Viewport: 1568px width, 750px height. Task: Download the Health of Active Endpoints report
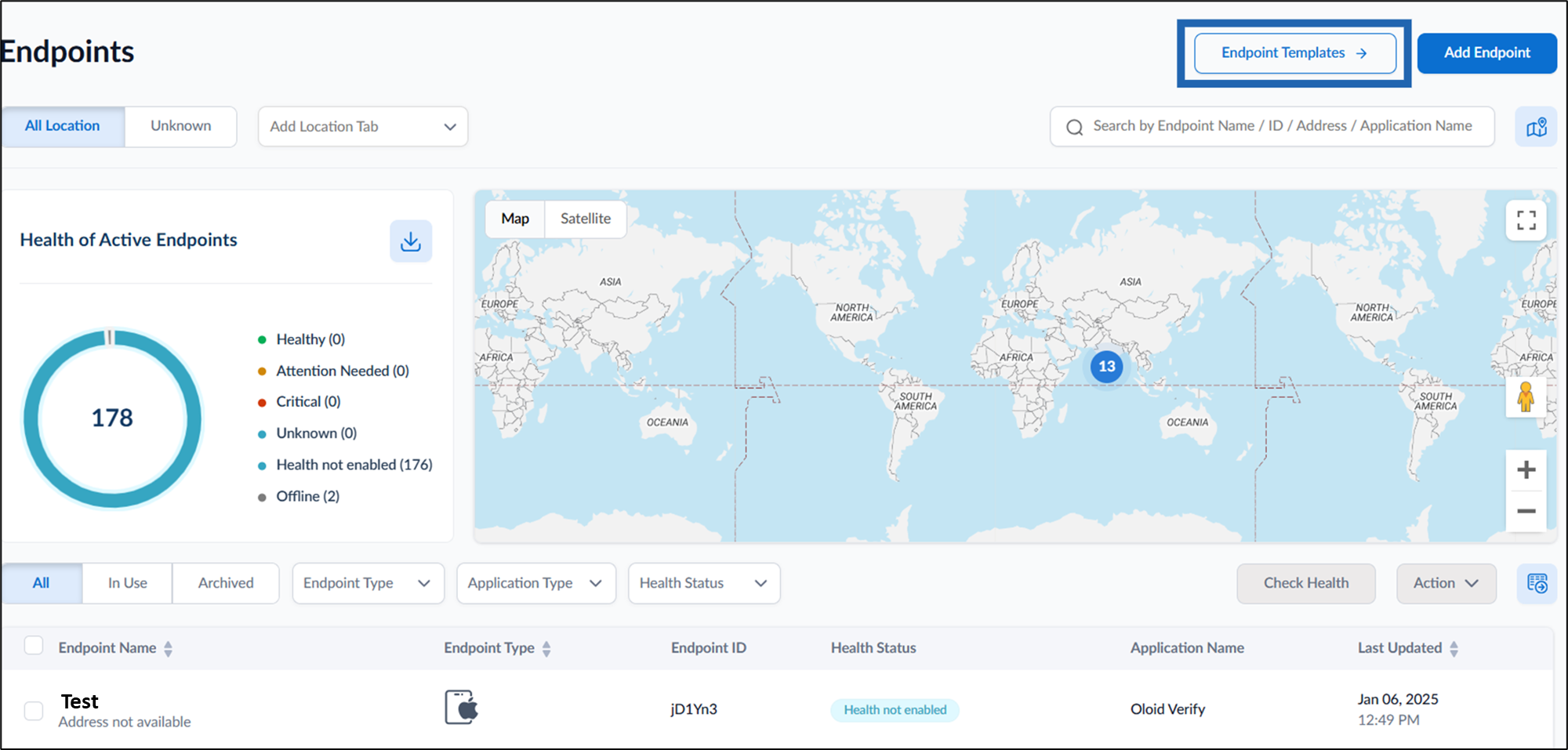pos(411,241)
